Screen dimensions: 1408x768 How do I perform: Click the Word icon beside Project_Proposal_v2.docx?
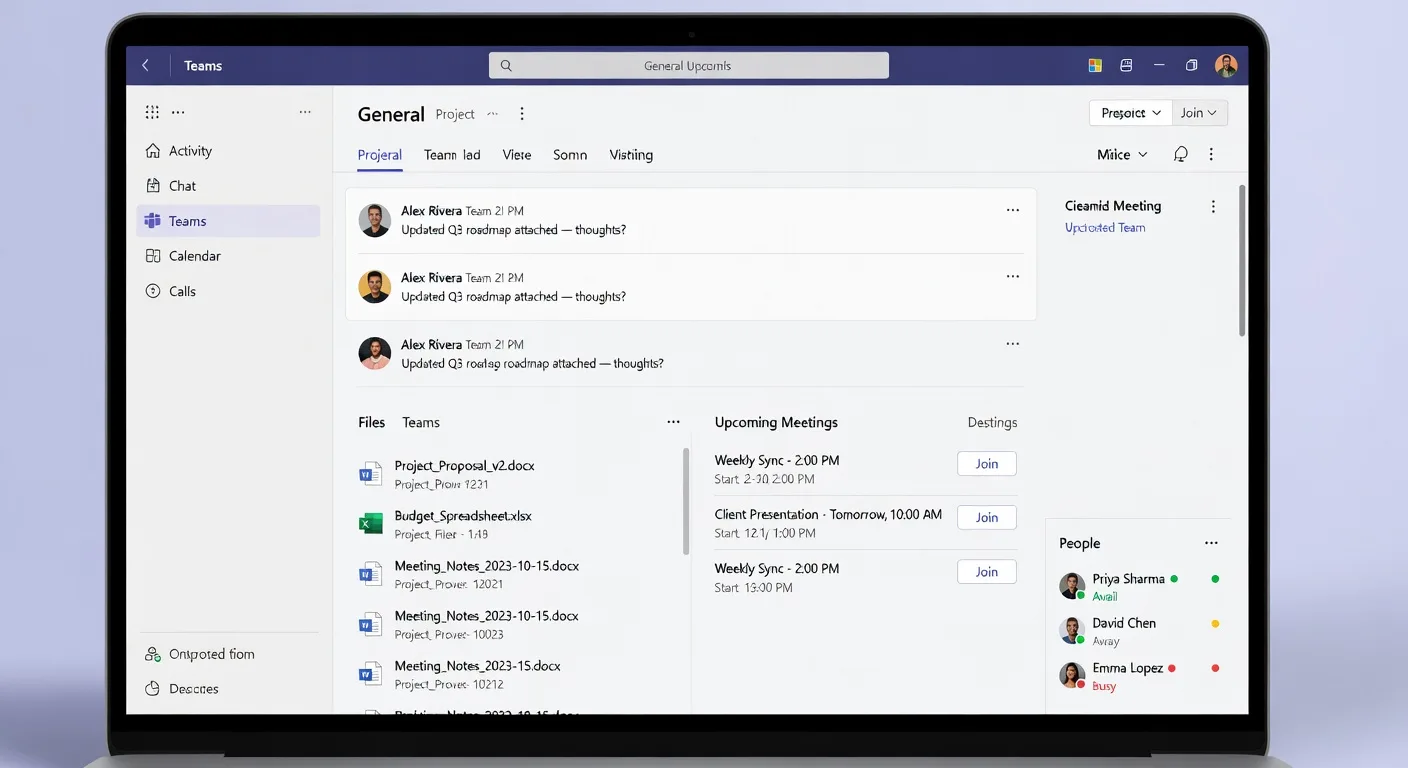pos(370,473)
